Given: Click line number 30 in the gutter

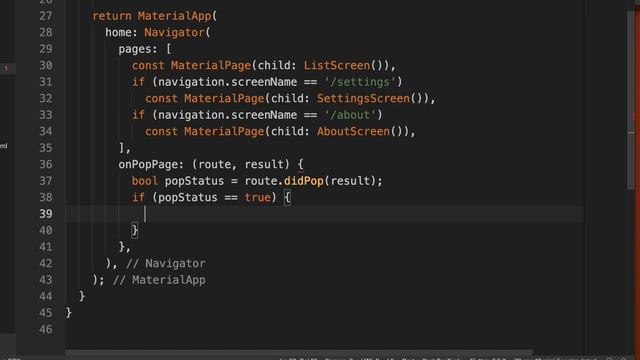Looking at the screenshot, I should click(46, 65).
